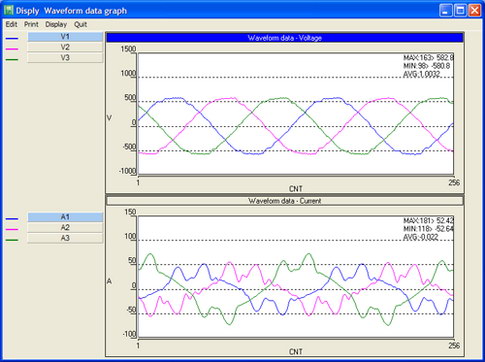Click the voltage AVG:1.0032 readout
The height and width of the screenshot is (362, 485).
click(422, 74)
